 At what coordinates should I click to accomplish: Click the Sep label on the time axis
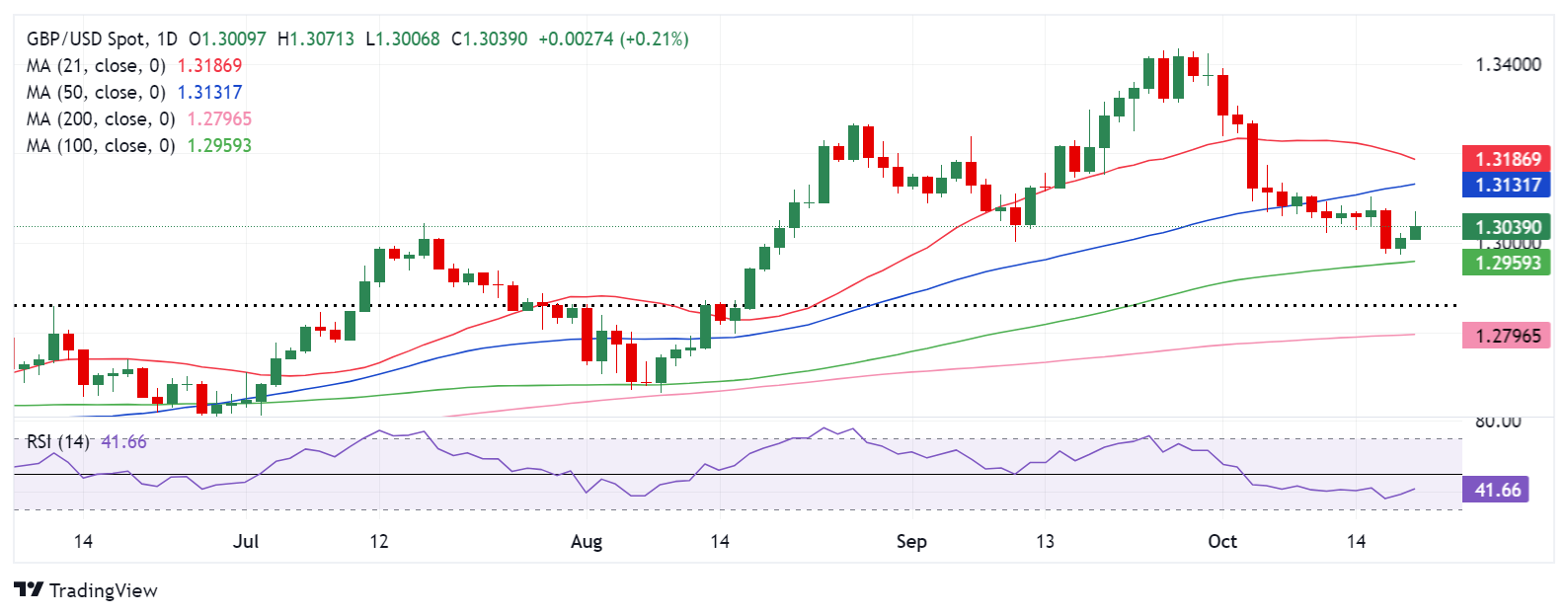911,541
